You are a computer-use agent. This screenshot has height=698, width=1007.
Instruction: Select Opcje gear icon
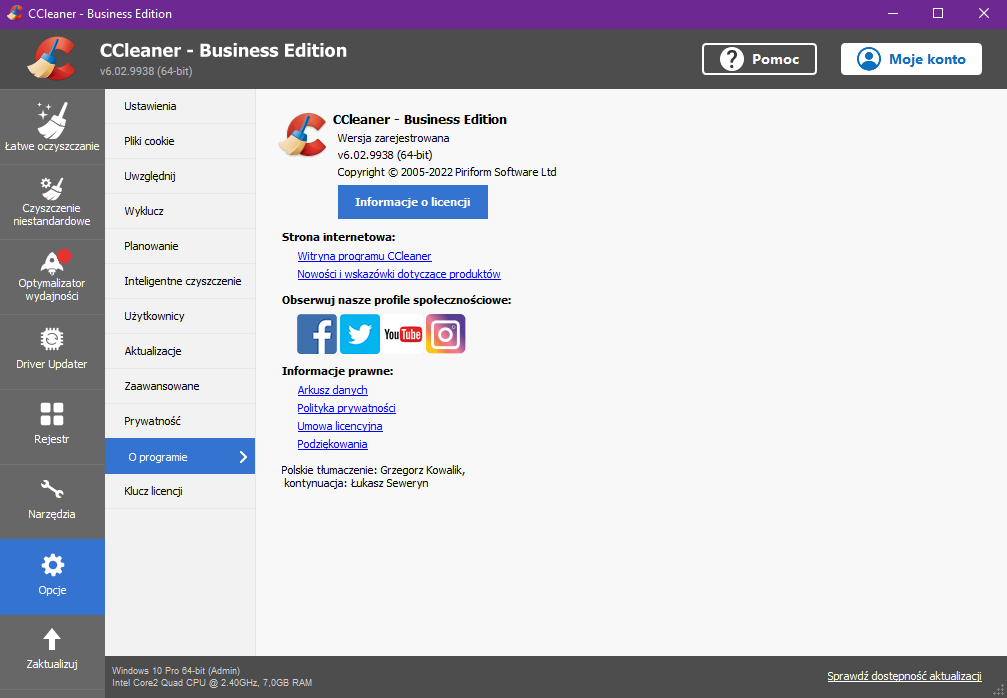click(52, 566)
